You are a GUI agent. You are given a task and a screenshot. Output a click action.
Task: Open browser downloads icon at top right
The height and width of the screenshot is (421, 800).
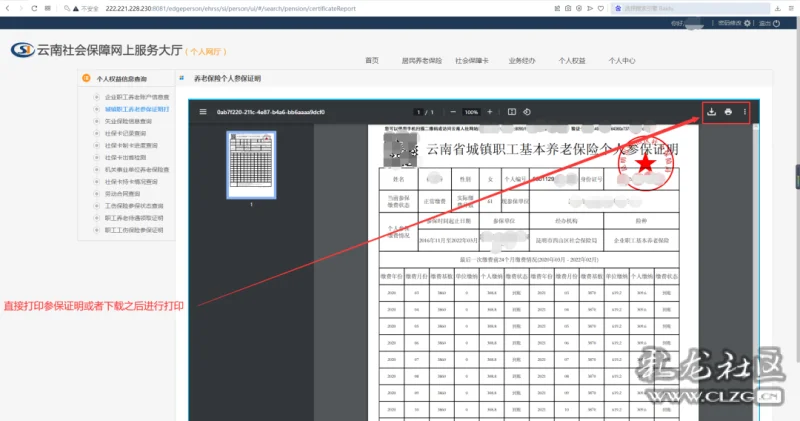click(778, 8)
